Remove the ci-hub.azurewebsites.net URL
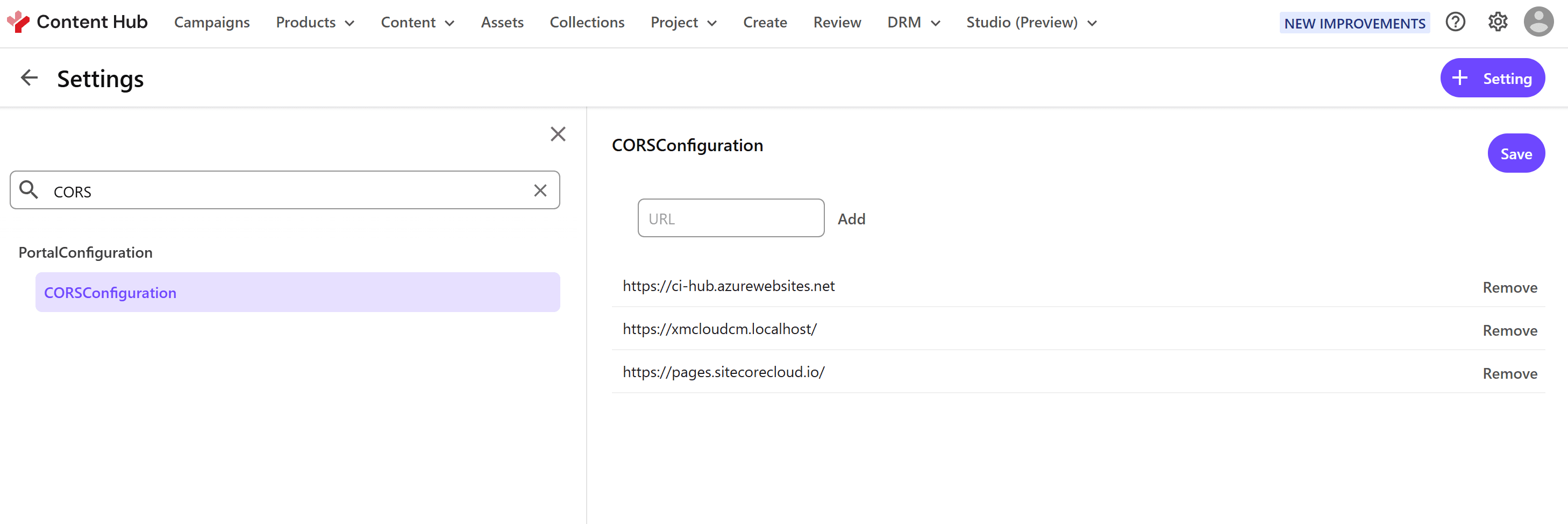The width and height of the screenshot is (1568, 524). pyautogui.click(x=1509, y=288)
